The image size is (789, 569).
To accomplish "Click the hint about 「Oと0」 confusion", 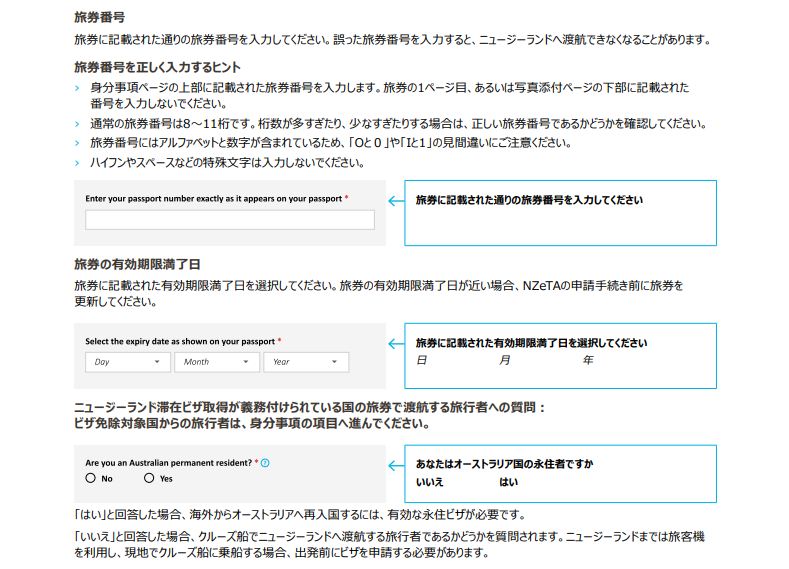I will pos(331,143).
